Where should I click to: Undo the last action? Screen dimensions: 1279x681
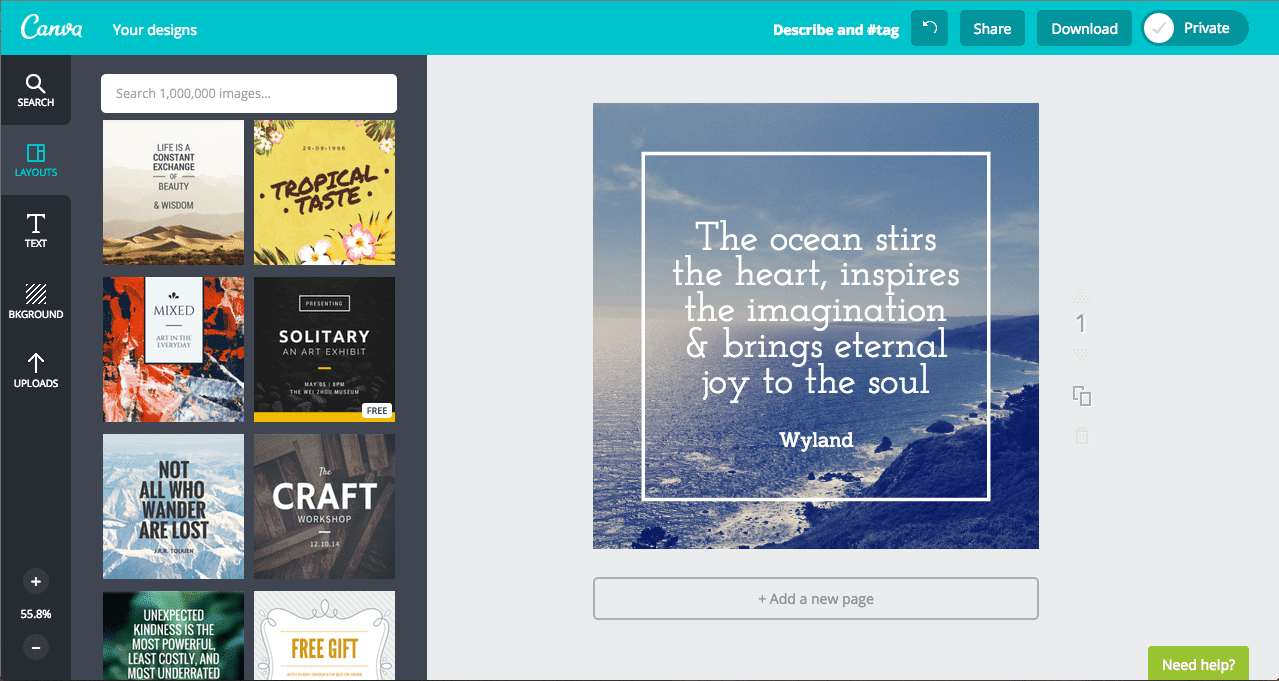point(928,28)
